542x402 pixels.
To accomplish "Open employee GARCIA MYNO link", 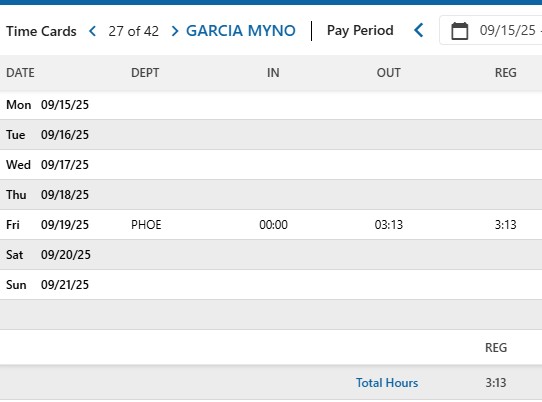I will pos(241,31).
